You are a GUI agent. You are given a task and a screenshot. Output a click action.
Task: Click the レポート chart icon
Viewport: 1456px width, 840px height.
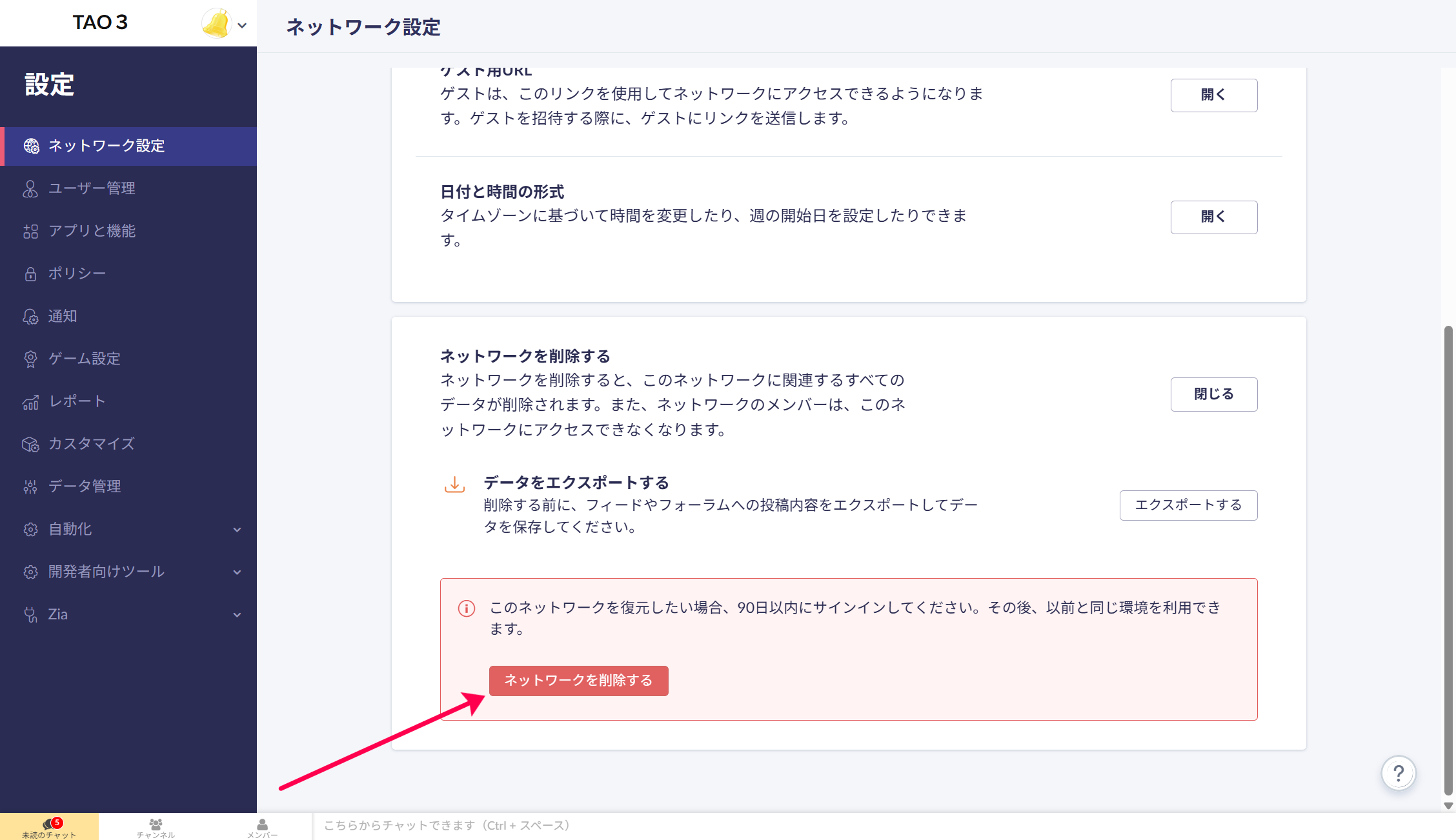pos(30,402)
